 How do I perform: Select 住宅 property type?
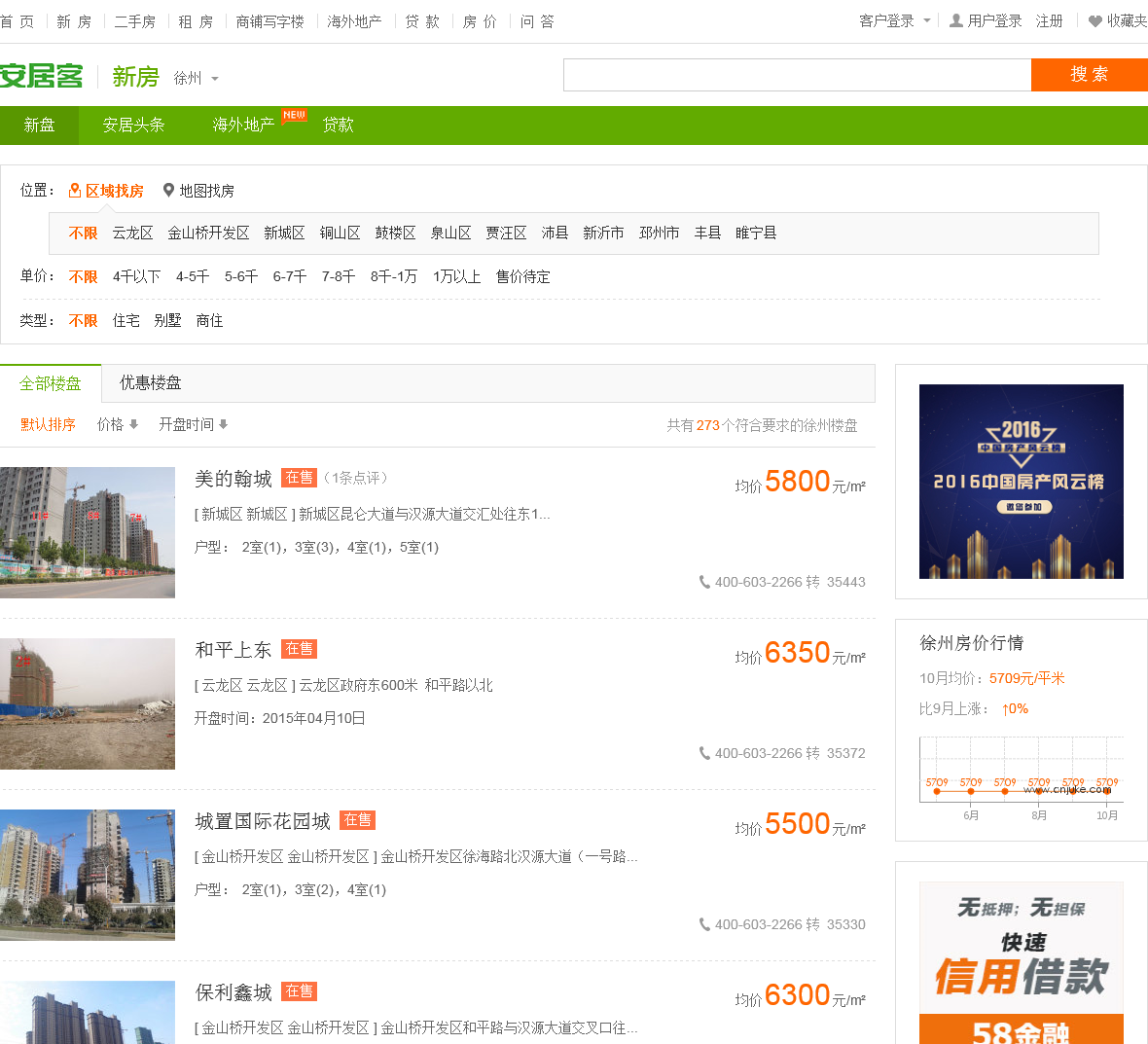[x=126, y=321]
